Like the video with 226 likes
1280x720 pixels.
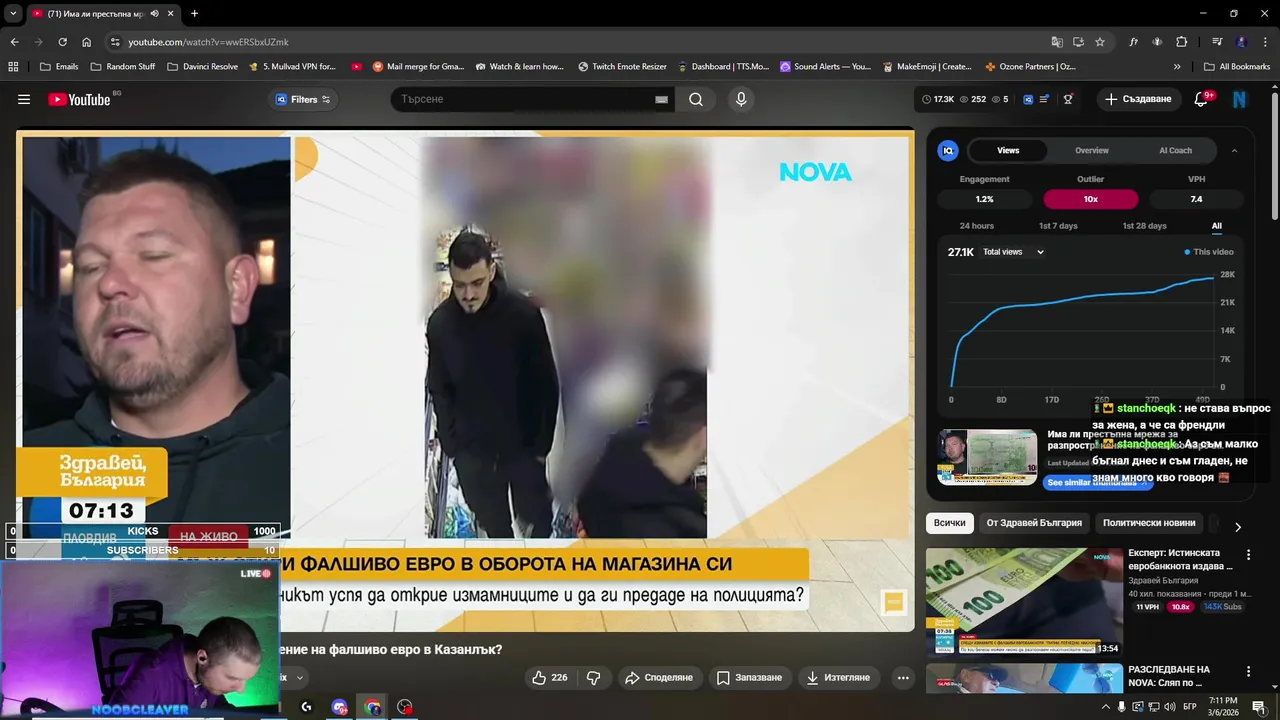point(550,677)
